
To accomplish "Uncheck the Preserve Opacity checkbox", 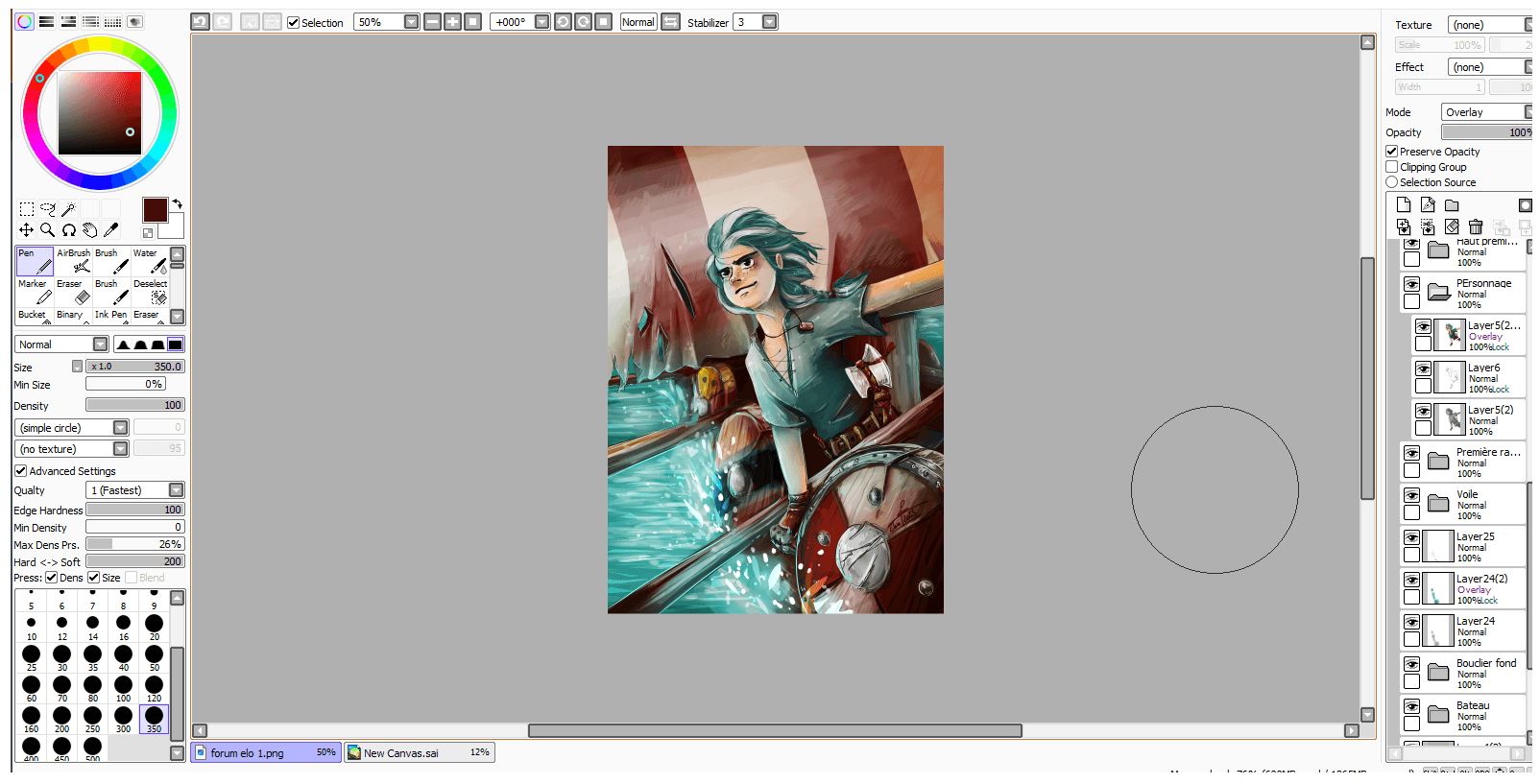I will pyautogui.click(x=1391, y=152).
